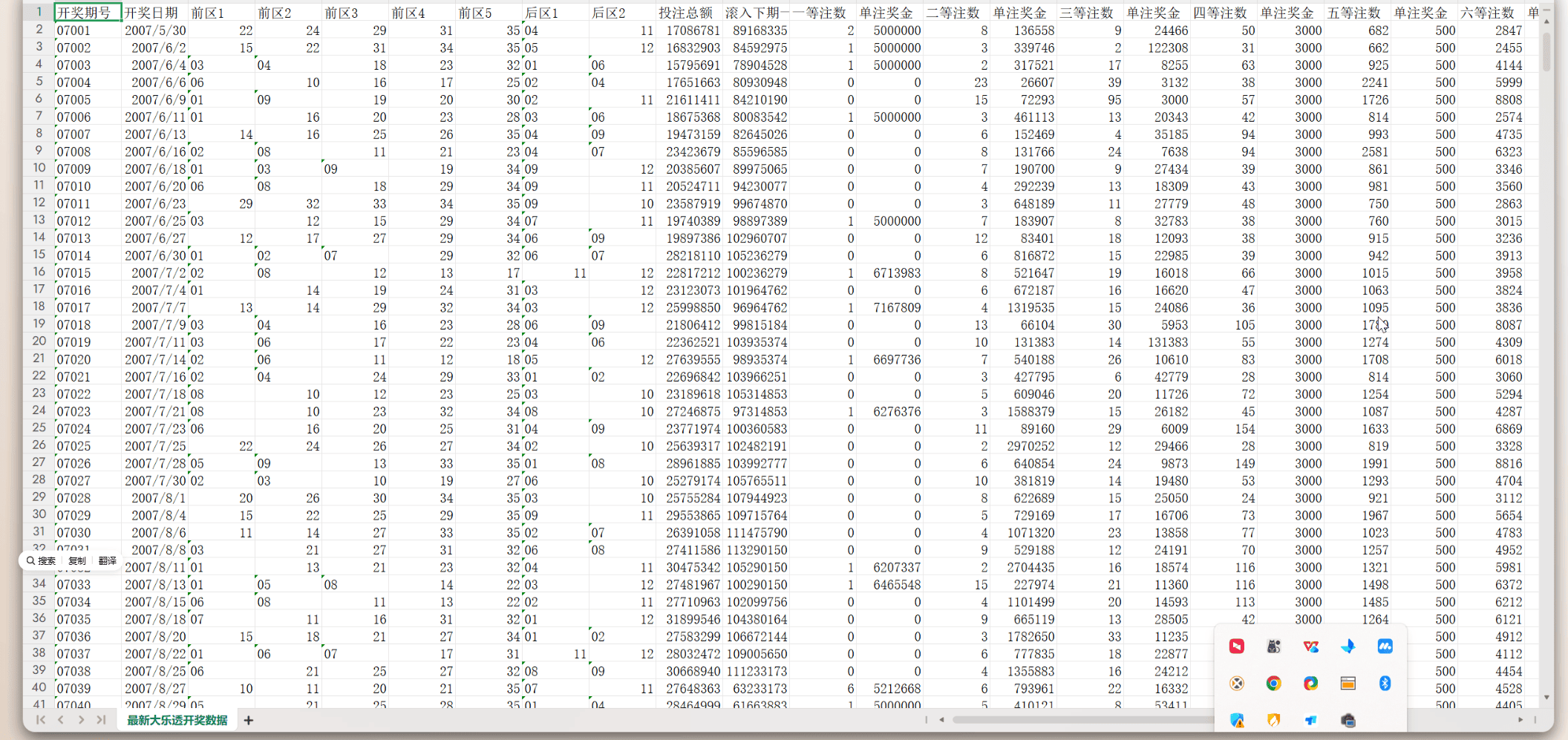Click 翻译 in the floating popup
This screenshot has height=740, width=1568.
(107, 561)
